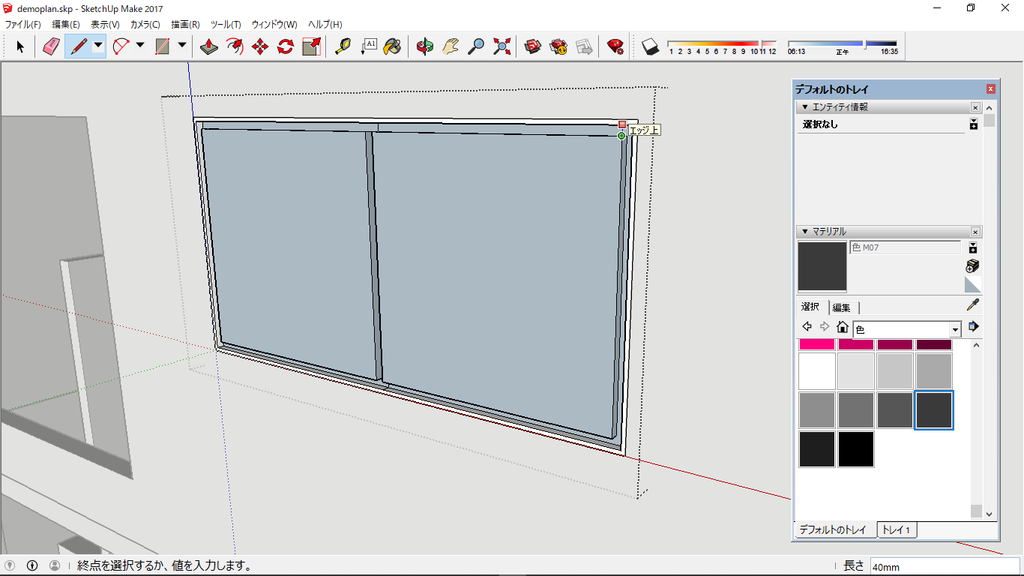Go back in the materials browser
The image size is (1024, 576).
pos(807,327)
